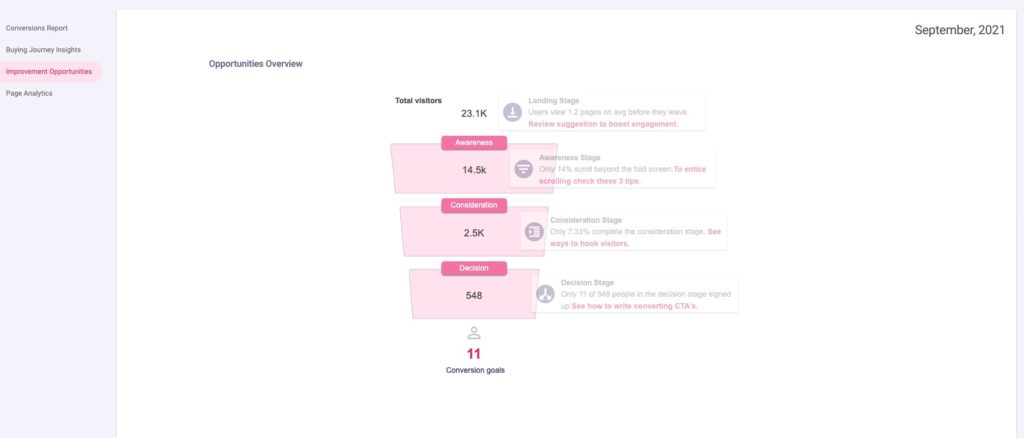Click 'Review suggestion to boost engagement' link
Image resolution: width=1024 pixels, height=438 pixels.
[x=603, y=124]
